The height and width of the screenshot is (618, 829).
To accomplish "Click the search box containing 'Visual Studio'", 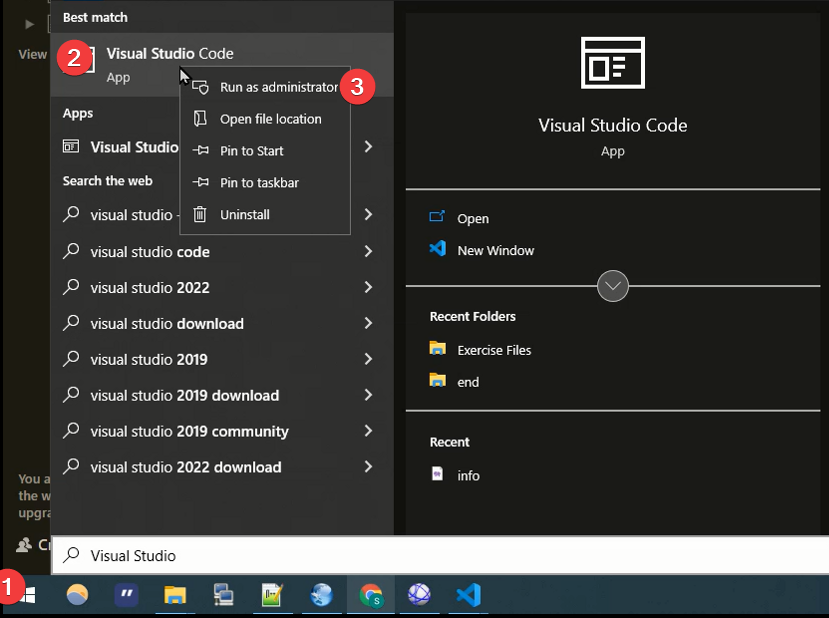I will [x=440, y=555].
